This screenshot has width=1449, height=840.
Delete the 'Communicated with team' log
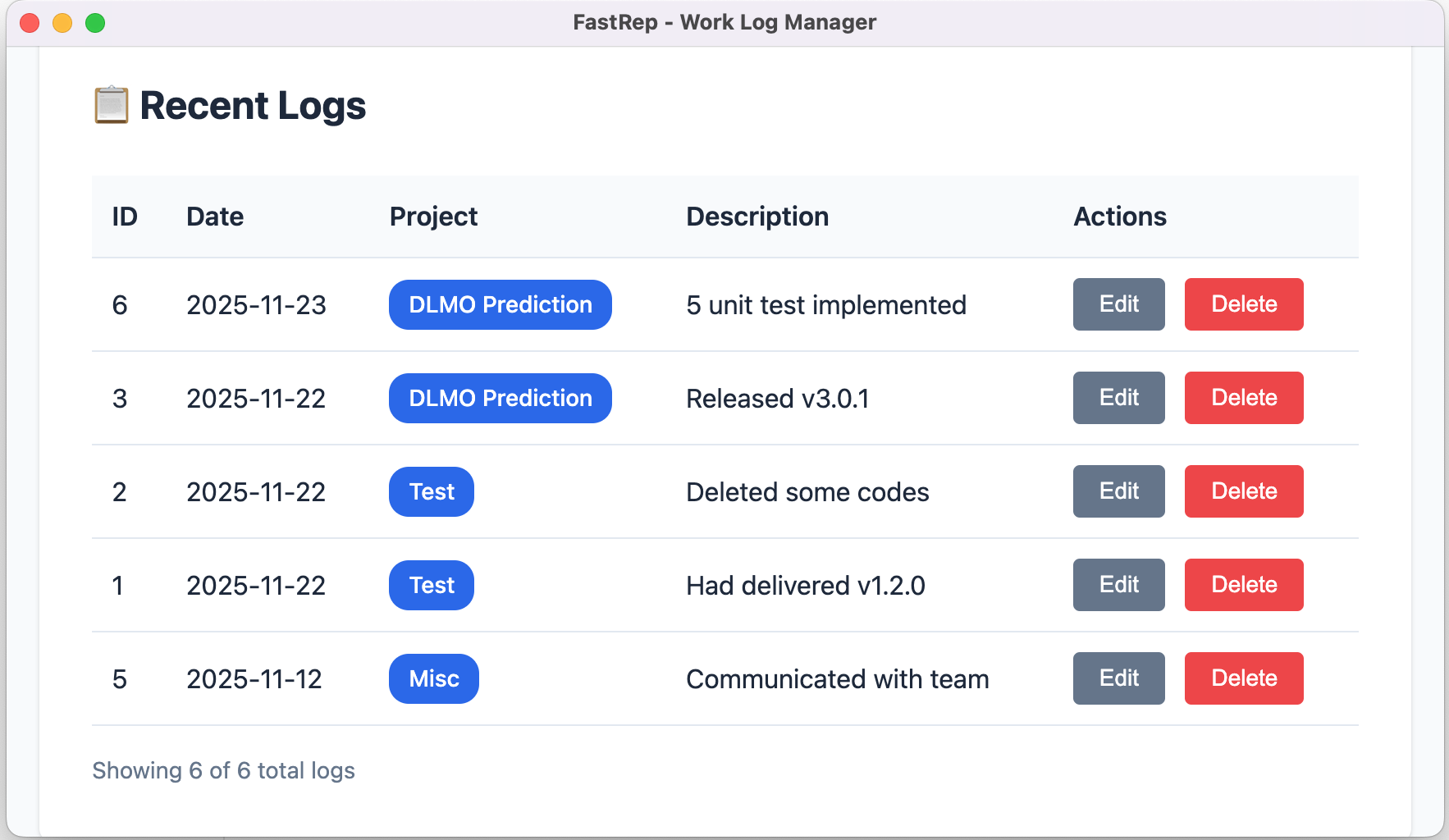tap(1243, 678)
